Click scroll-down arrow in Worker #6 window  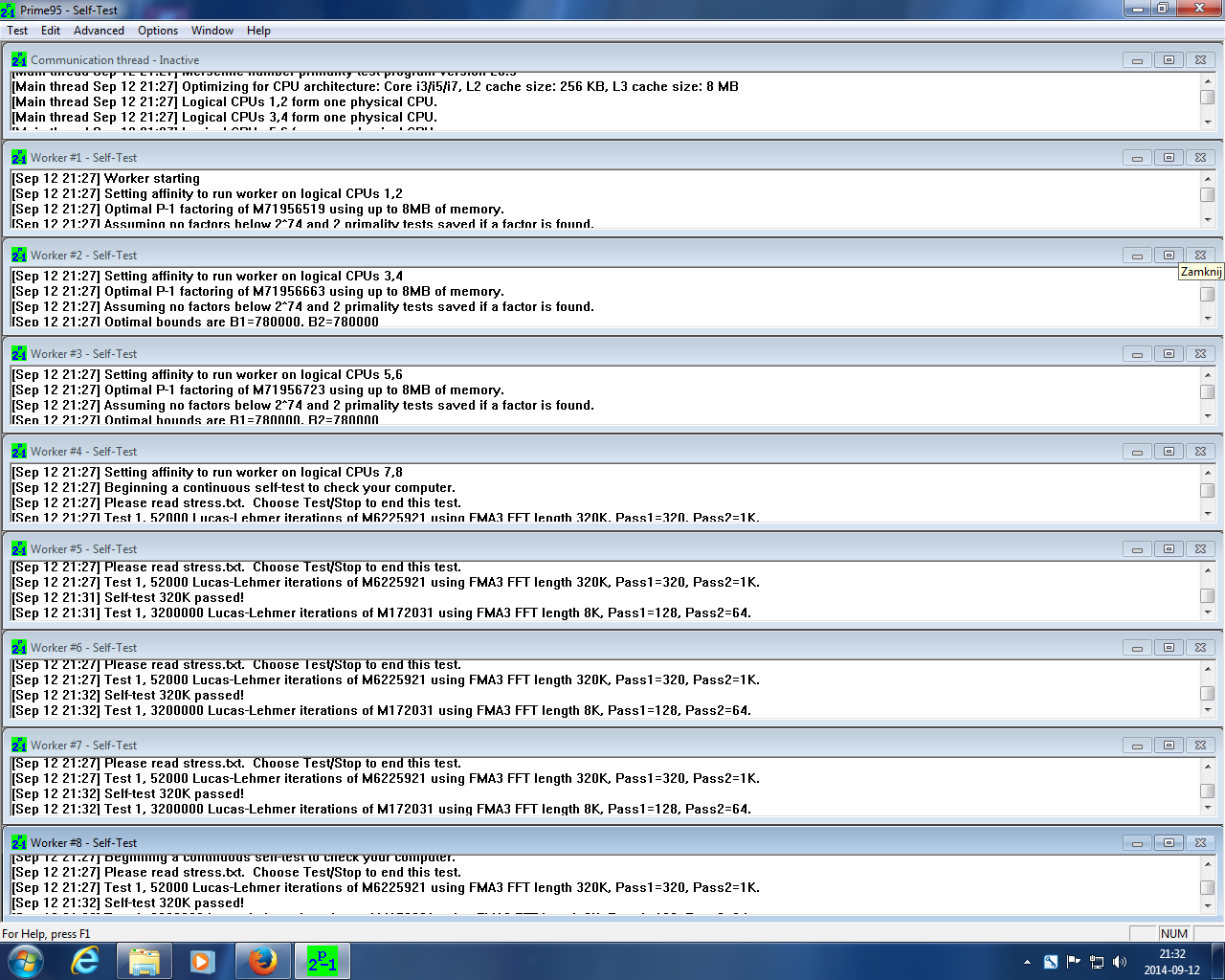click(1208, 710)
